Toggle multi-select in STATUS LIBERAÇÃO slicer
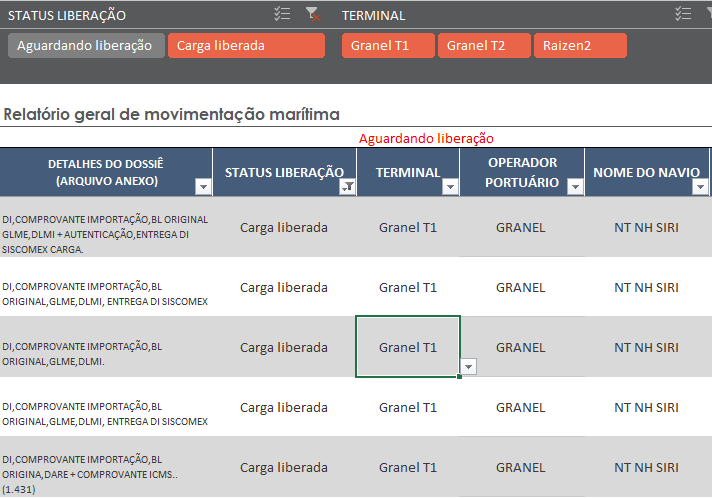Screen dimensions: 712x498 point(282,14)
